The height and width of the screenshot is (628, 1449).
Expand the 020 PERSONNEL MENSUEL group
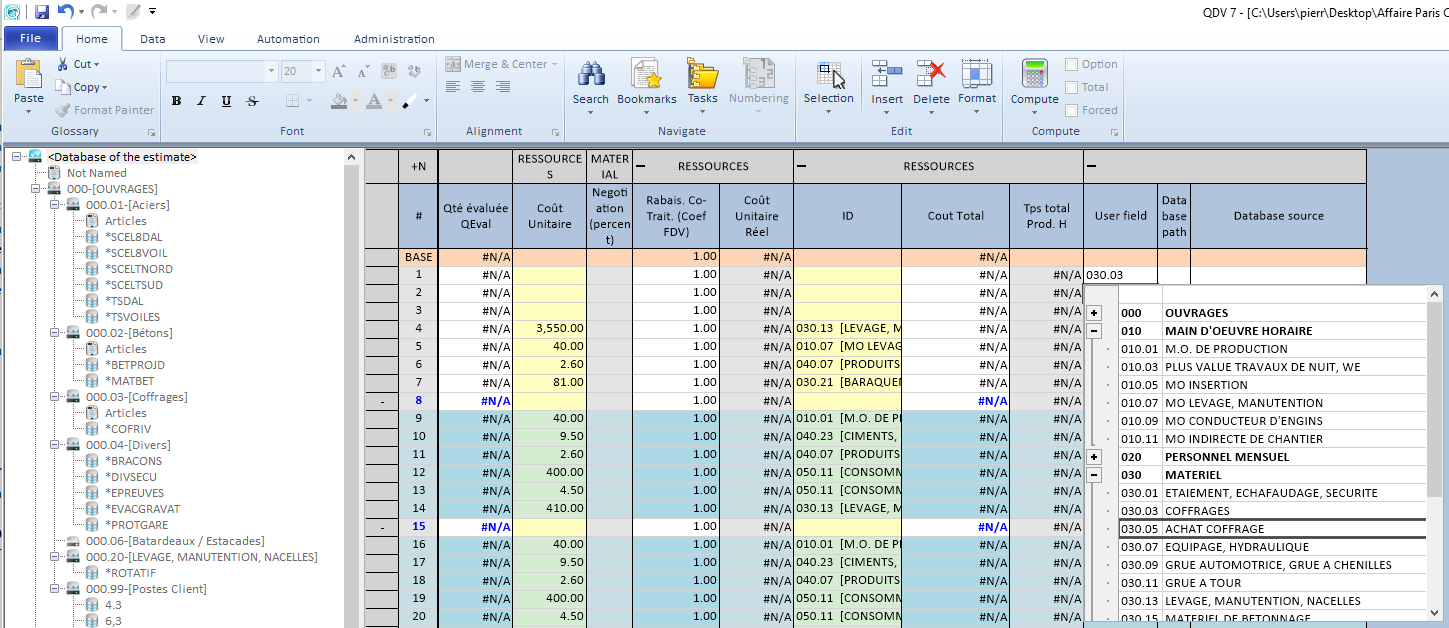(1094, 457)
